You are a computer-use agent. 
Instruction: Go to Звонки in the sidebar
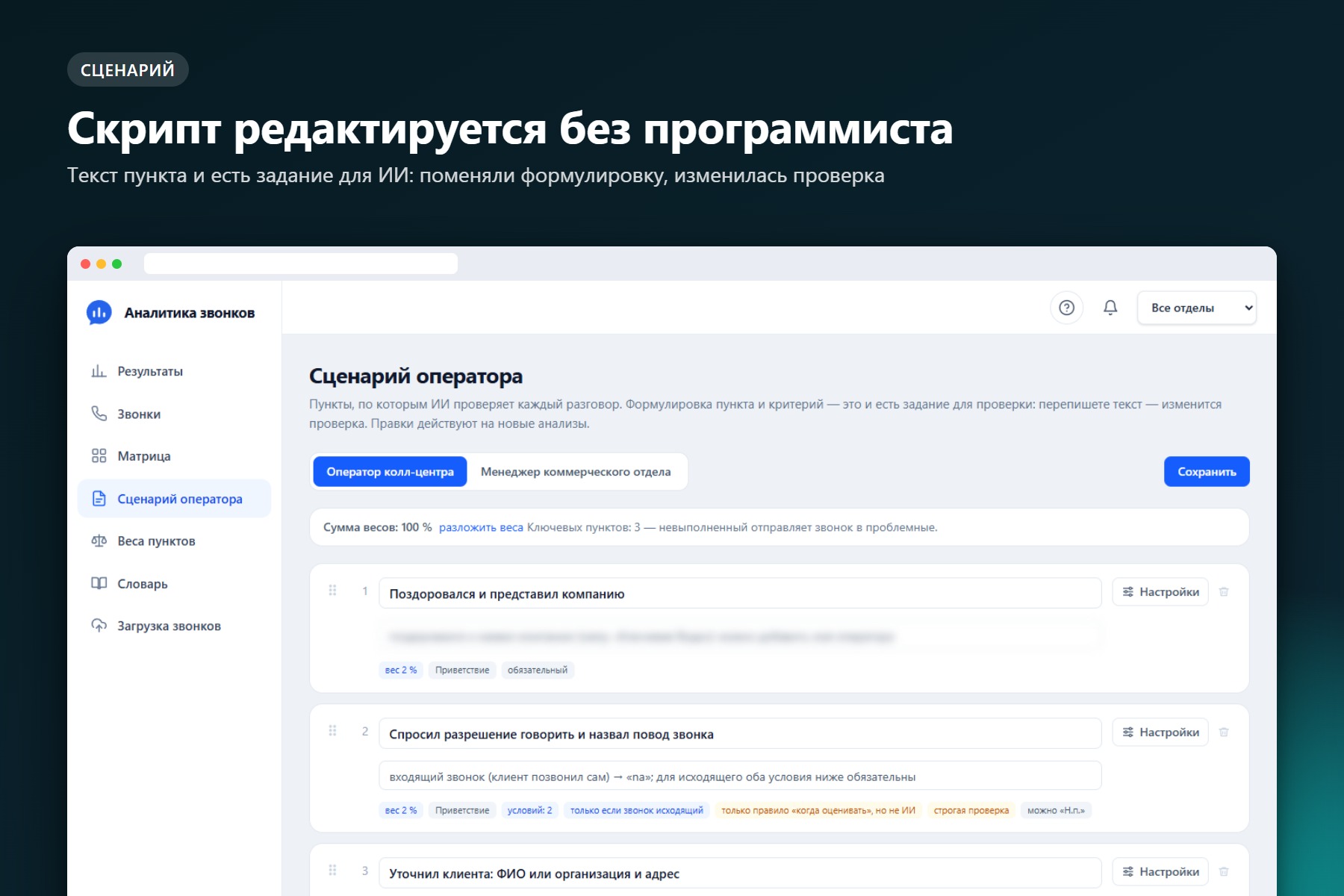(174, 414)
